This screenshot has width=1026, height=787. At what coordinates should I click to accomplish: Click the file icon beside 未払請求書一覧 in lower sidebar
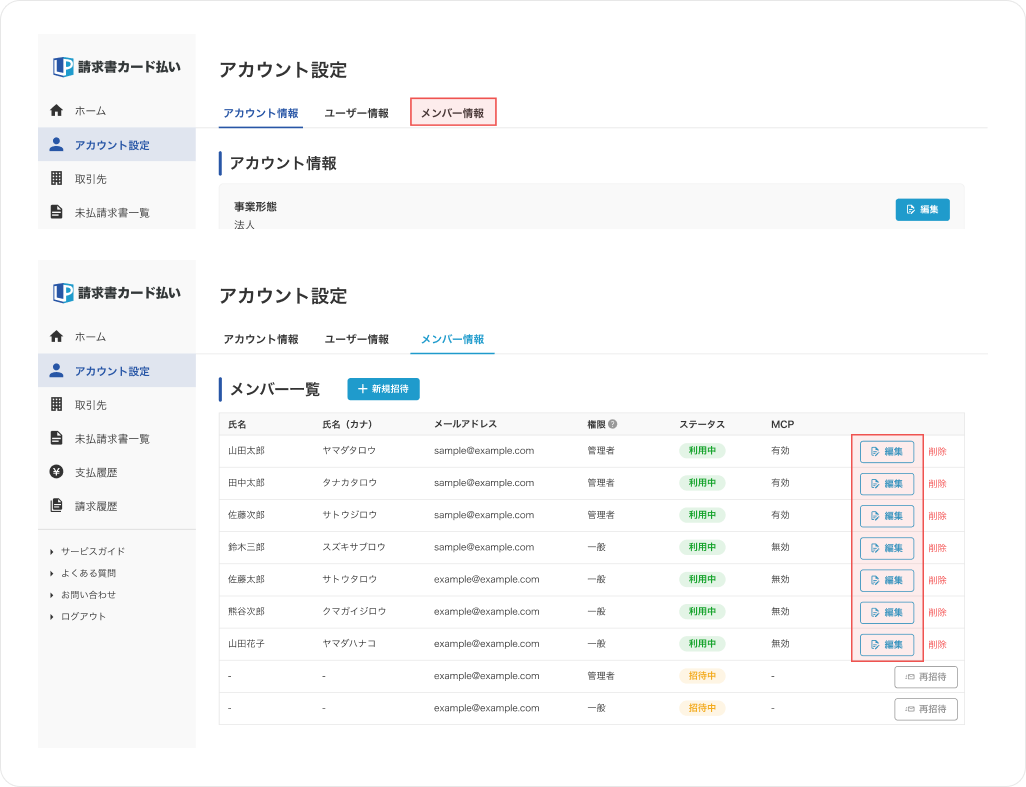[x=56, y=438]
